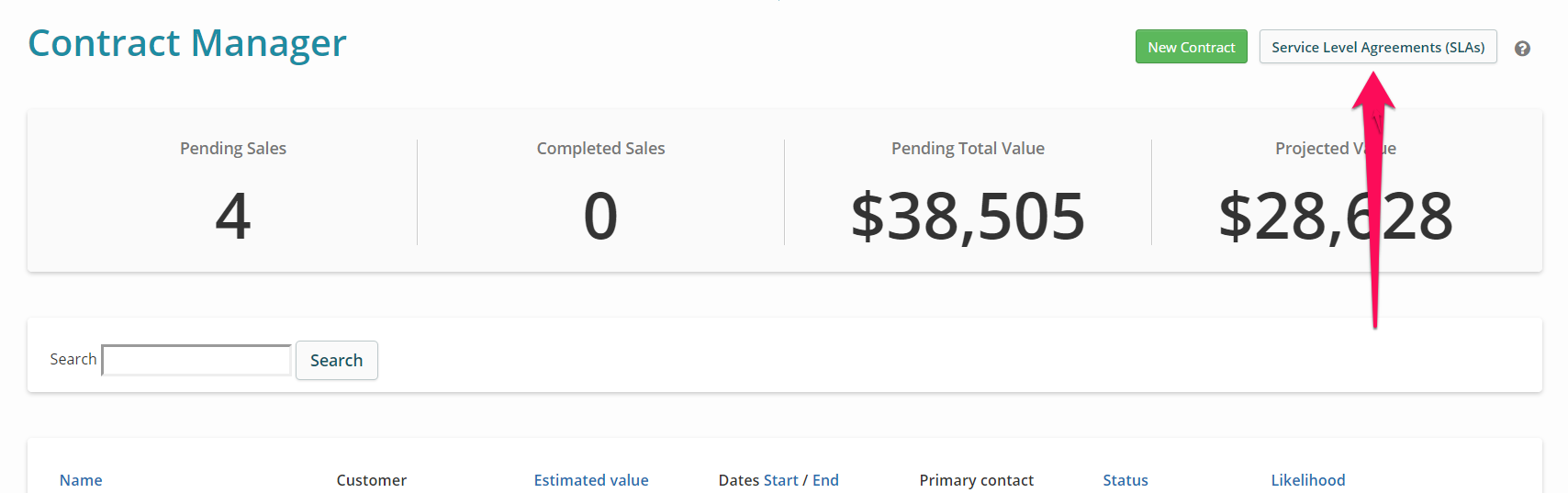Sort contracts by Status column

pos(1126,480)
